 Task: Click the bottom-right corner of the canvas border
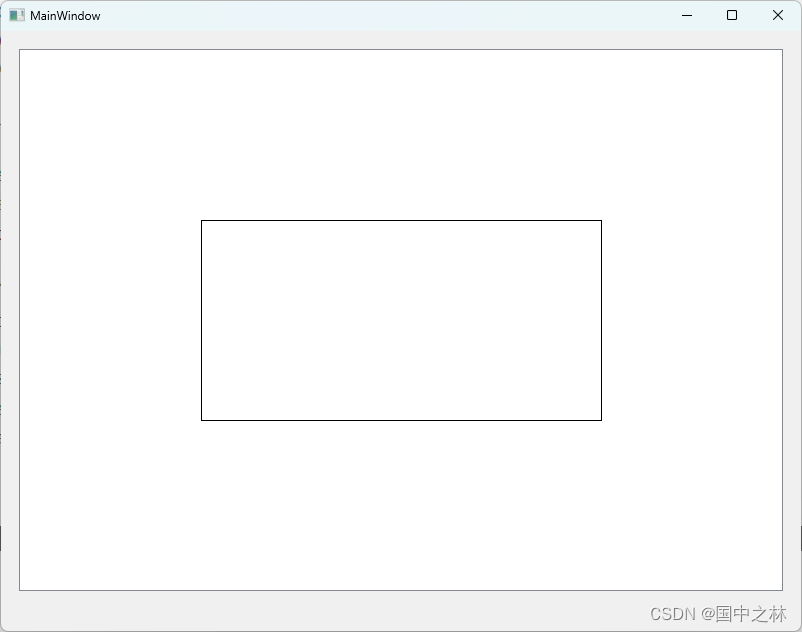coord(783,589)
